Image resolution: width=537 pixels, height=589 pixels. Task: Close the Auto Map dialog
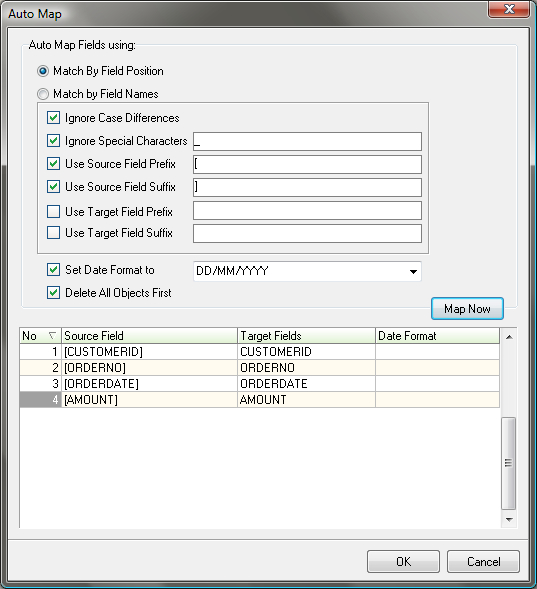(509, 9)
